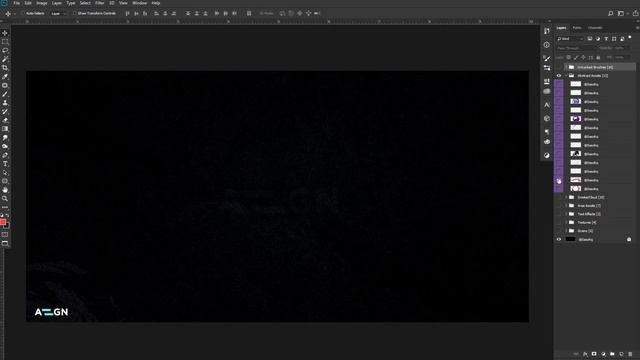Select the Lasso tool
Viewport: 640px width, 360px height.
[x=5, y=50]
